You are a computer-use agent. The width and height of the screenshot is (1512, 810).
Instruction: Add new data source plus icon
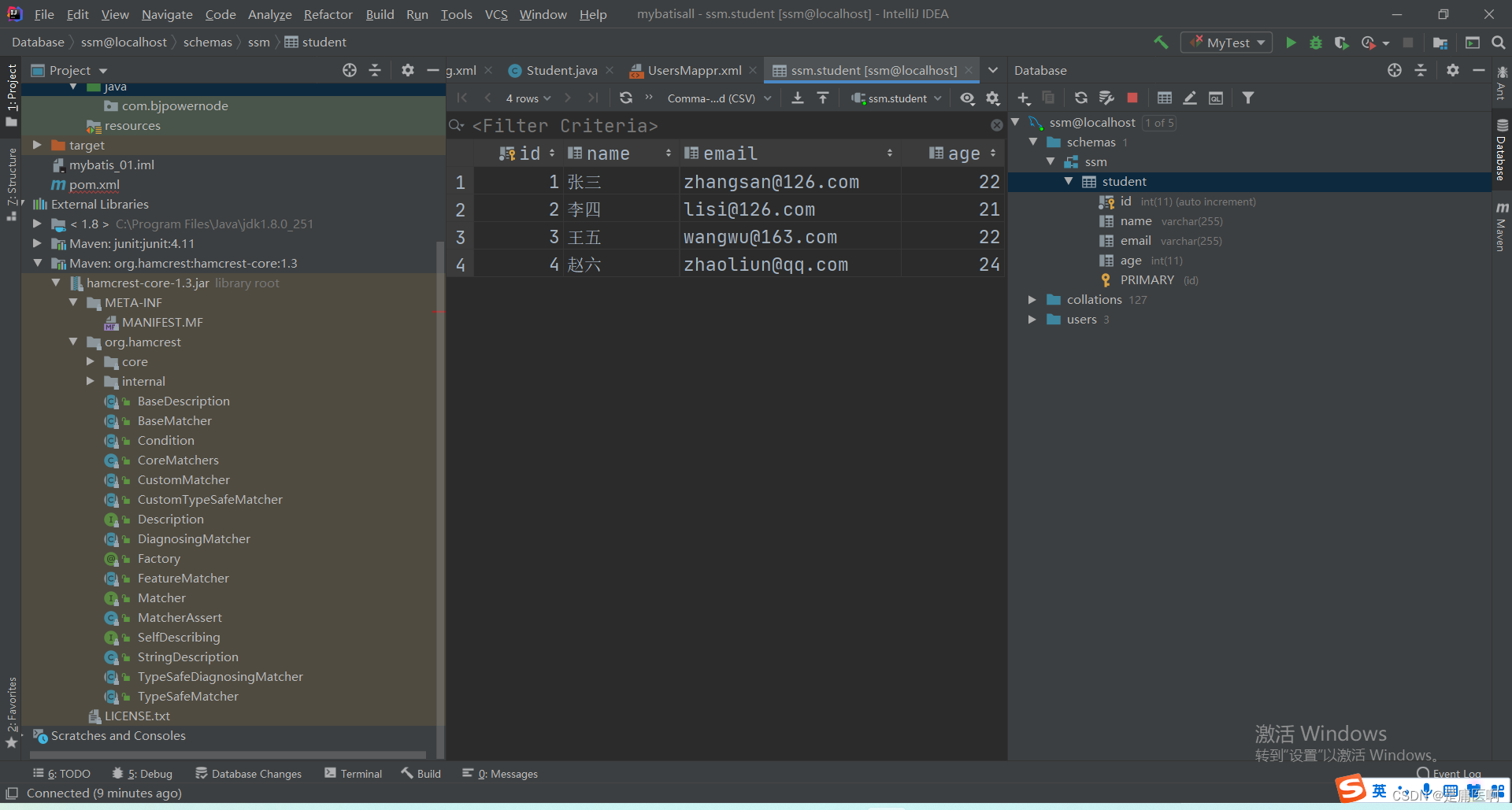coord(1024,98)
